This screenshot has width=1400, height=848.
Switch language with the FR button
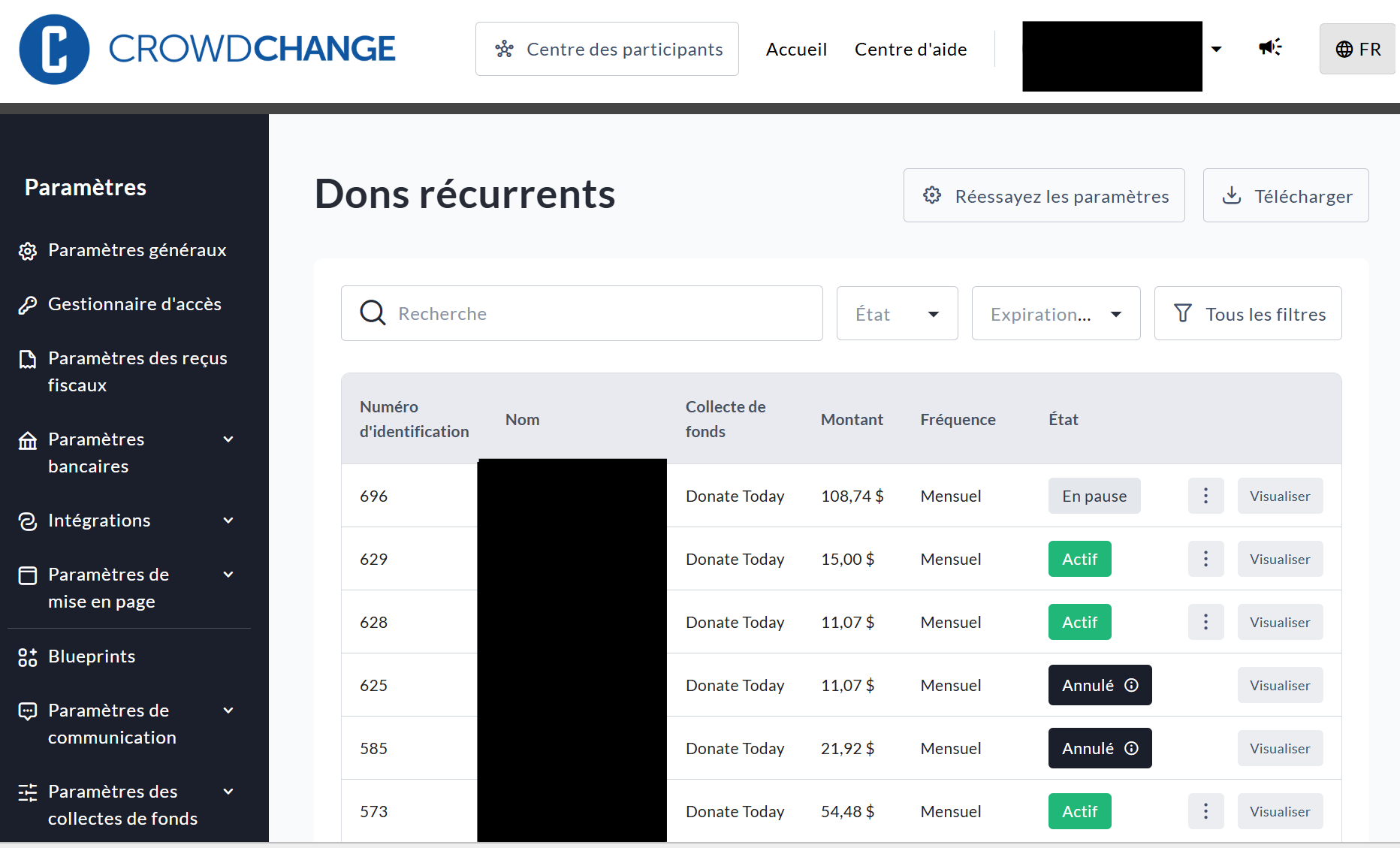click(x=1357, y=50)
